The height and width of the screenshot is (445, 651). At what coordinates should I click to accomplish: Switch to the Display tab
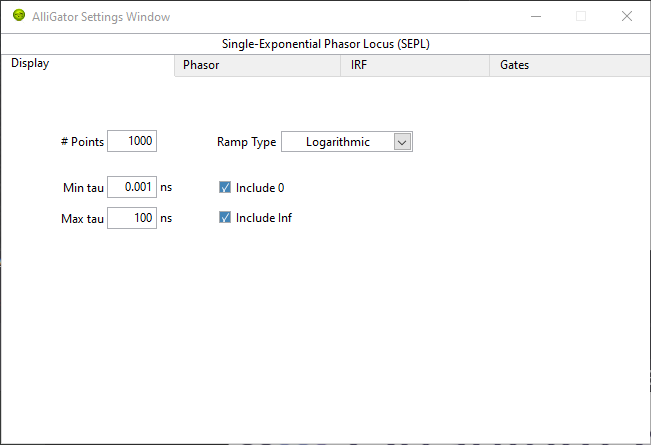[x=87, y=65]
